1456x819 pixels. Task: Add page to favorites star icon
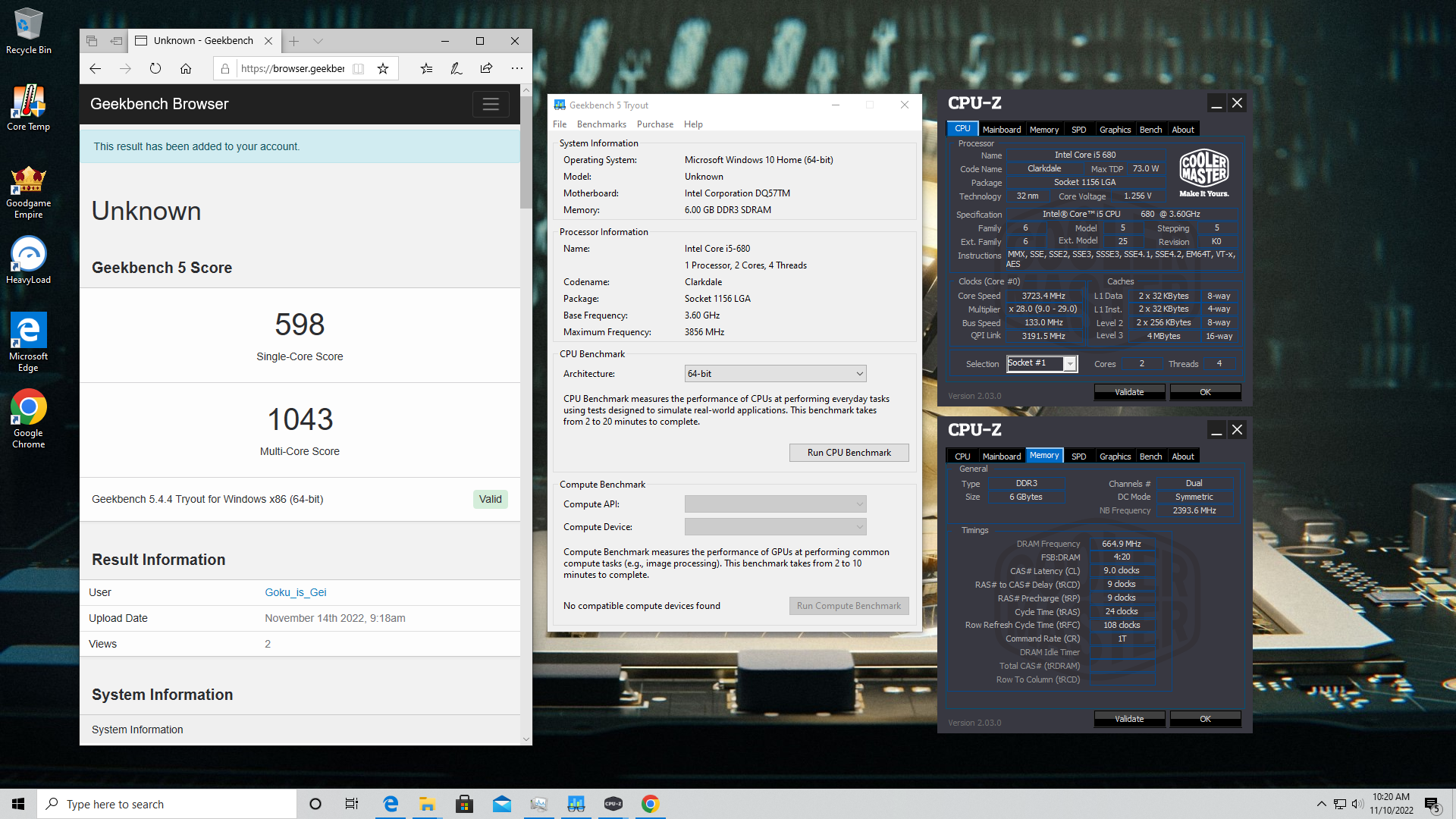(x=383, y=68)
